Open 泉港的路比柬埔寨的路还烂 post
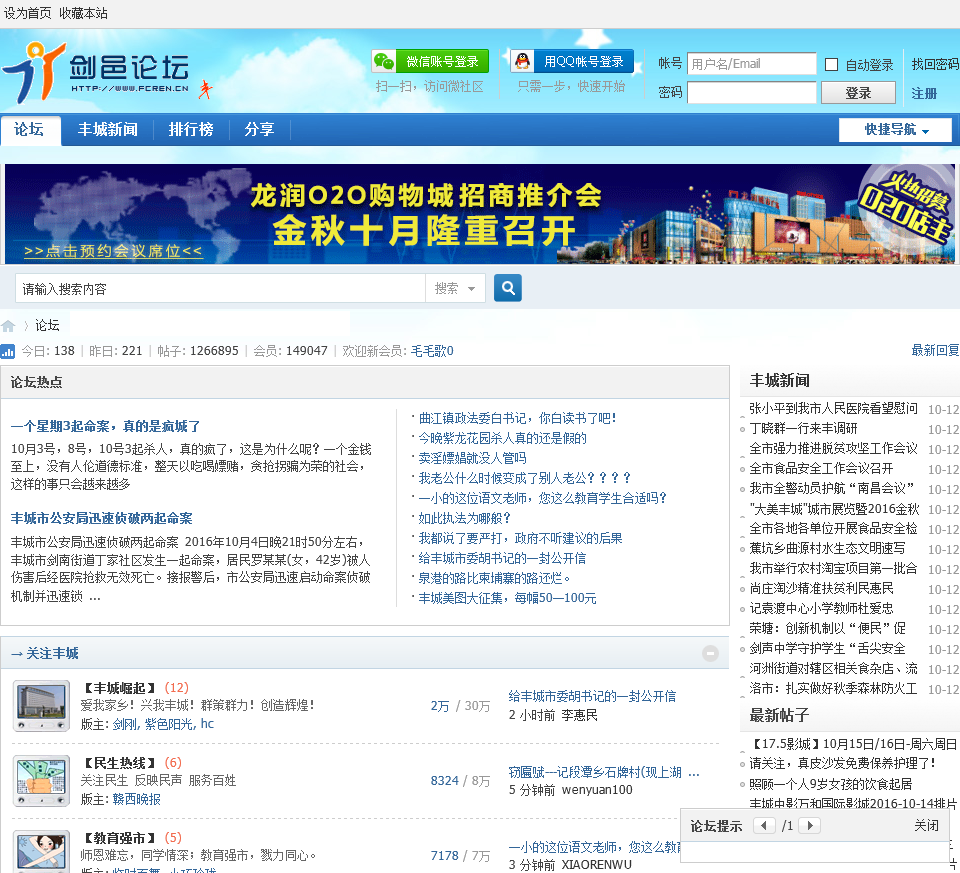The width and height of the screenshot is (960, 873). 494,578
